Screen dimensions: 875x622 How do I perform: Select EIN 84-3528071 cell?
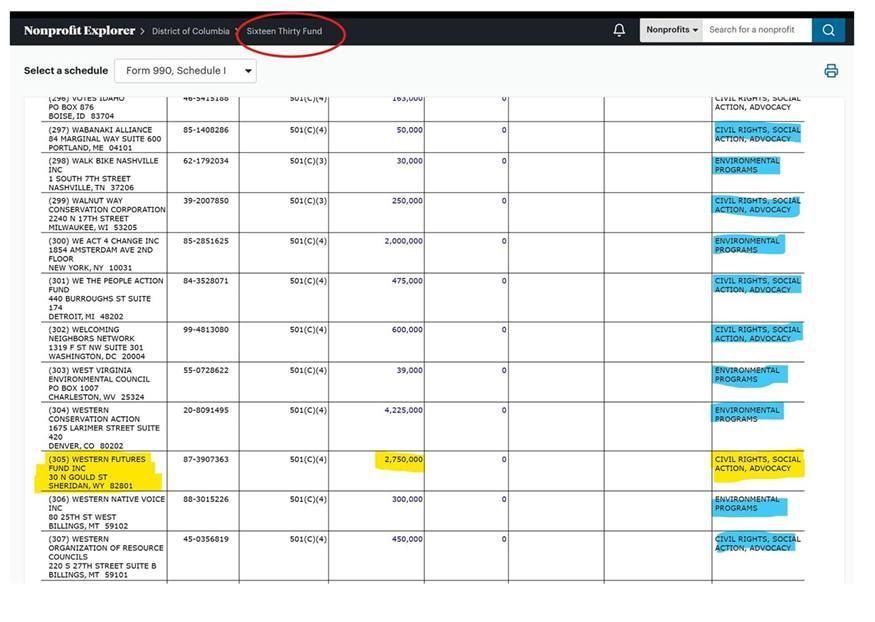(x=205, y=281)
